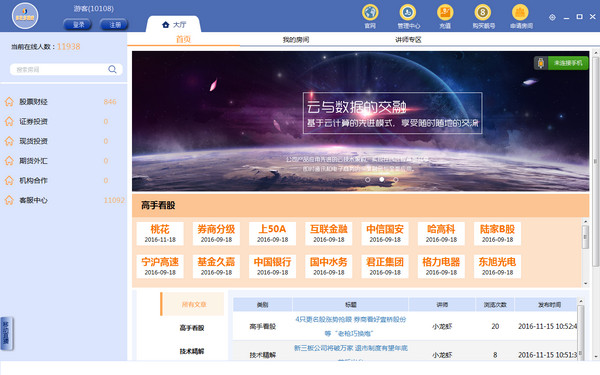Open the 国中水务 card
This screenshot has width=600, height=375.
(x=329, y=266)
